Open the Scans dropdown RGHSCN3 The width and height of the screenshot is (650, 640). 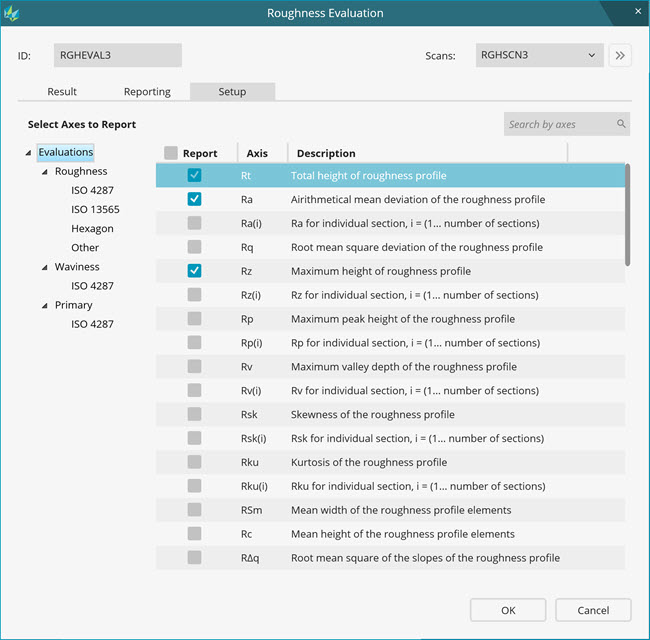[x=539, y=55]
